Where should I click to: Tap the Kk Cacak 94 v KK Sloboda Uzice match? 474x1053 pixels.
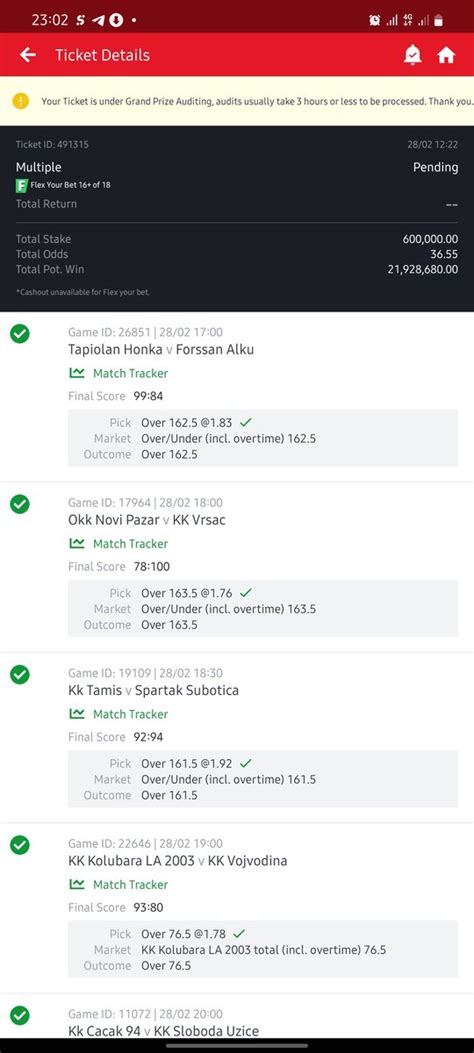(x=163, y=1031)
